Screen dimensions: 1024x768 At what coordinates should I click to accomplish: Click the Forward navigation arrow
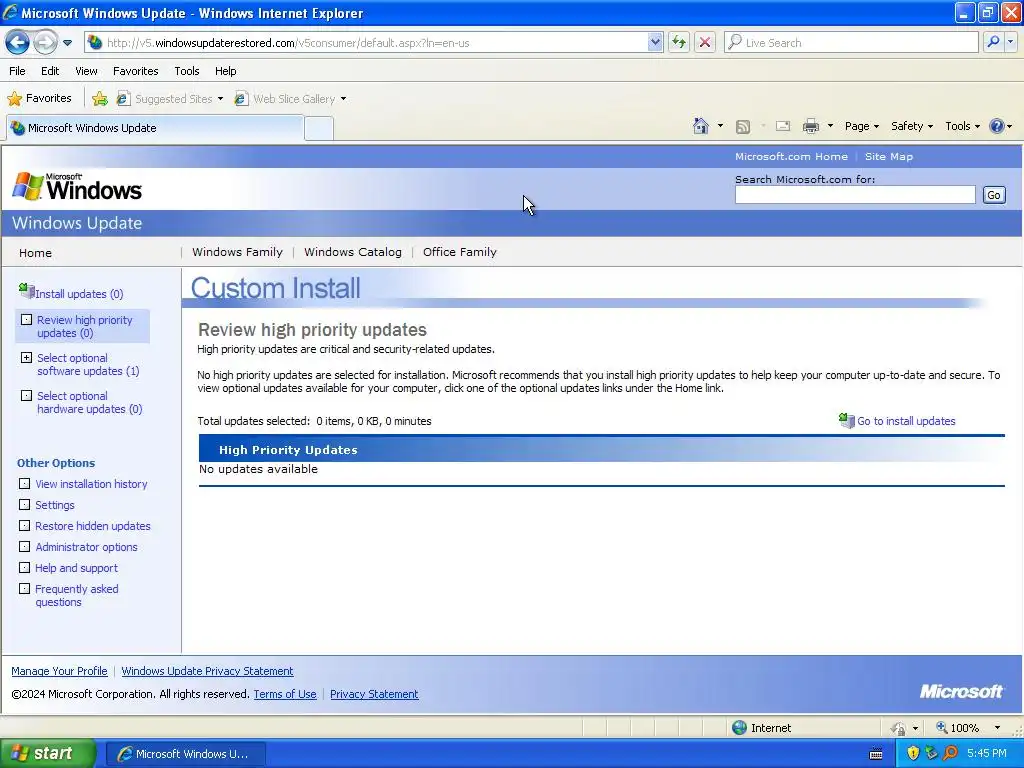[45, 42]
